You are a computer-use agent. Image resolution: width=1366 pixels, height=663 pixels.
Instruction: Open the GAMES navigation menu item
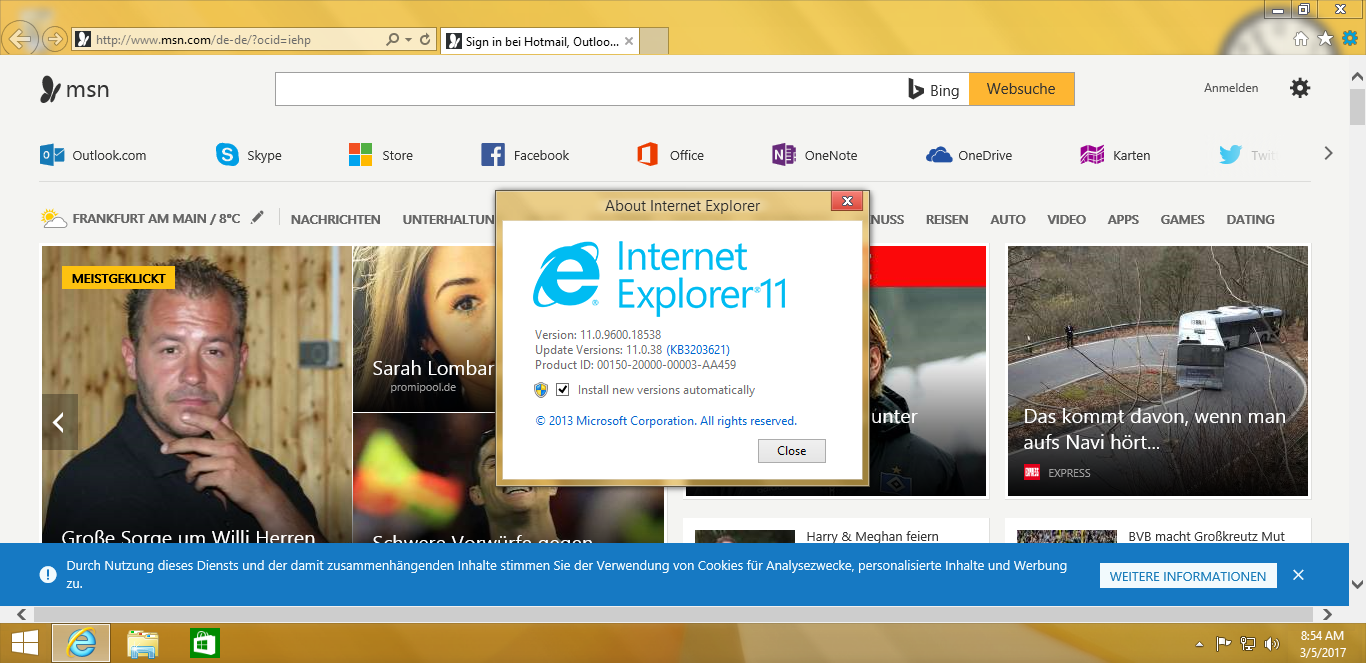(x=1183, y=219)
